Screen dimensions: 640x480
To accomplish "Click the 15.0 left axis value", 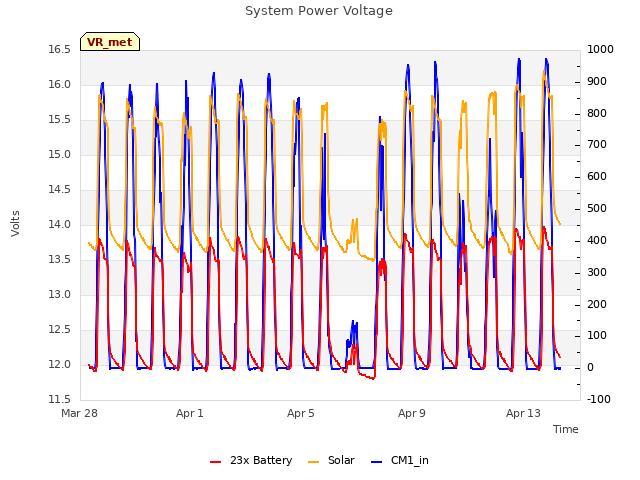I will (x=60, y=155).
